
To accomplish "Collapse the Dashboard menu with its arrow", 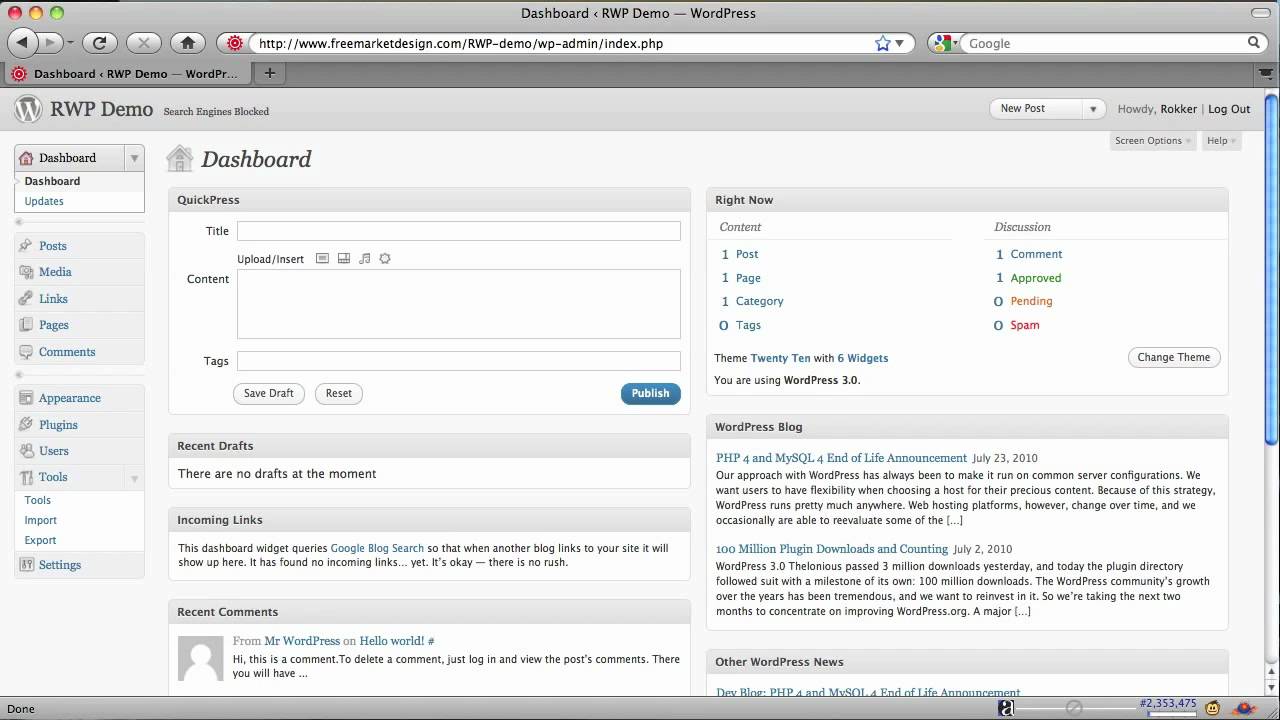I will [134, 158].
